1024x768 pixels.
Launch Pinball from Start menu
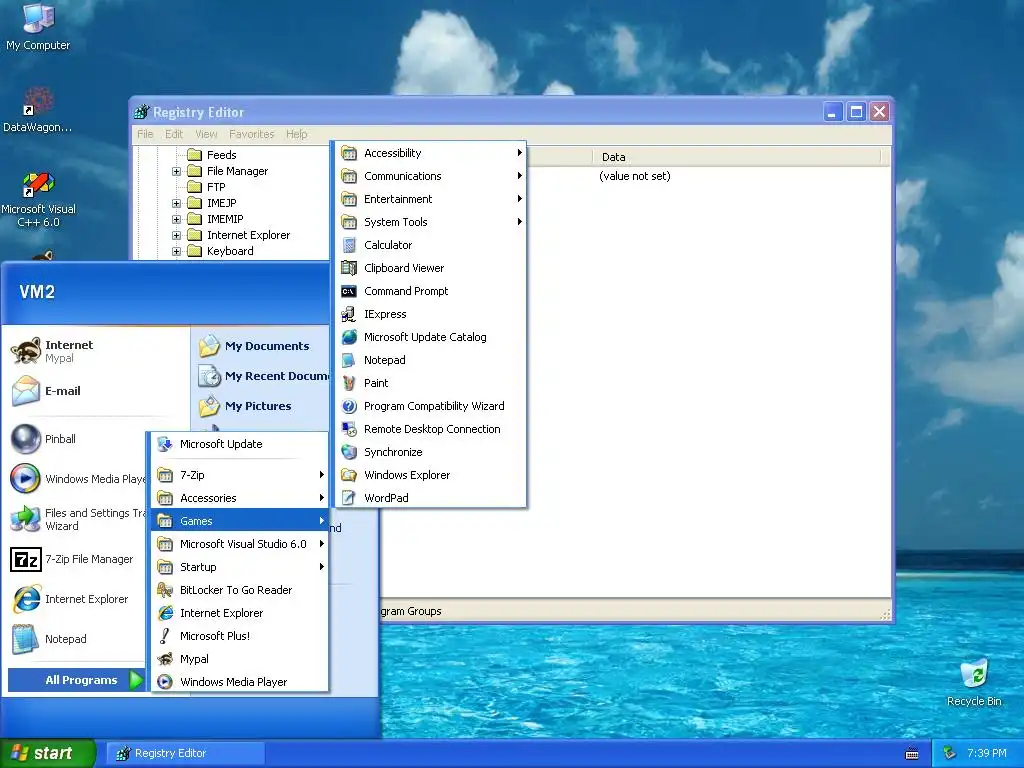coord(77,439)
